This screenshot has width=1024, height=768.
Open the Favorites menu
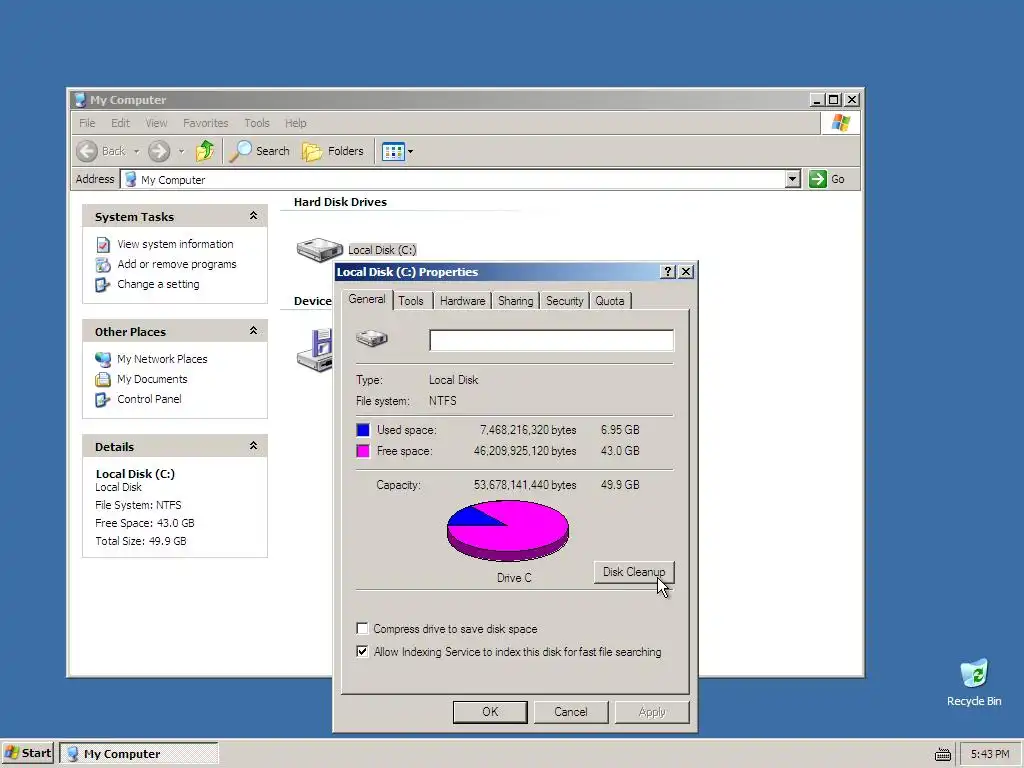point(206,123)
